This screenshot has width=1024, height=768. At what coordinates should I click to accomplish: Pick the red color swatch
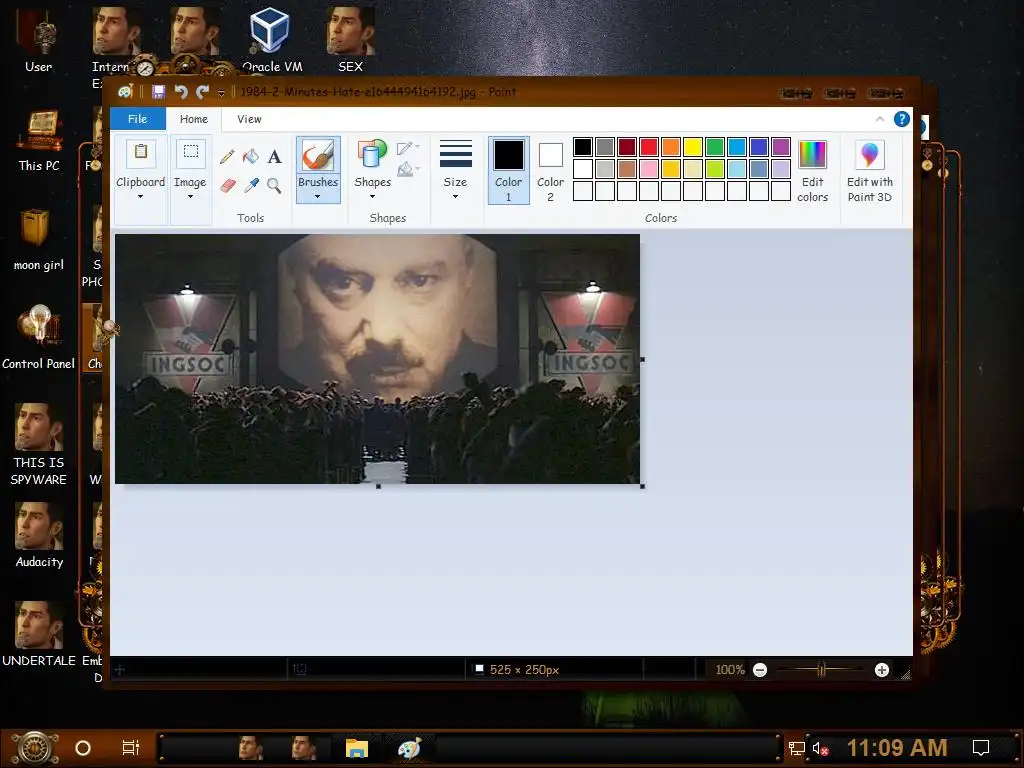(648, 147)
